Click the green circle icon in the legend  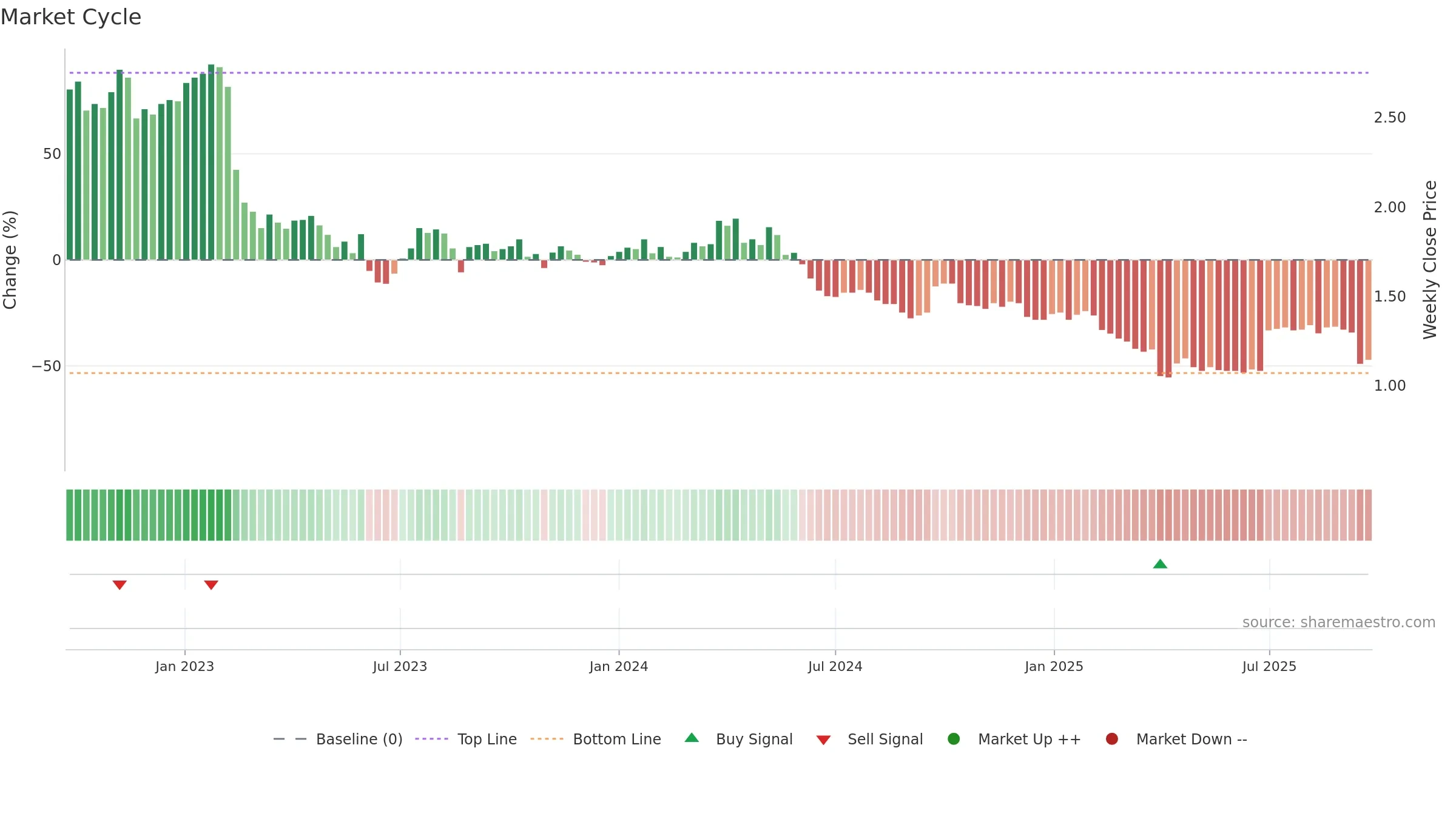tap(954, 739)
